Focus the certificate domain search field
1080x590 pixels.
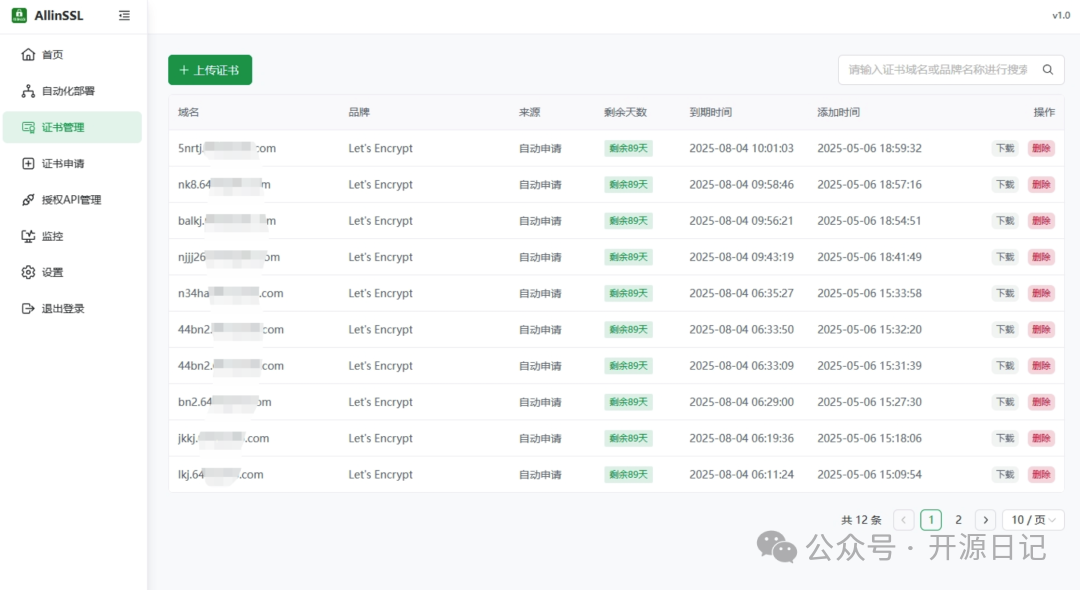tap(937, 70)
